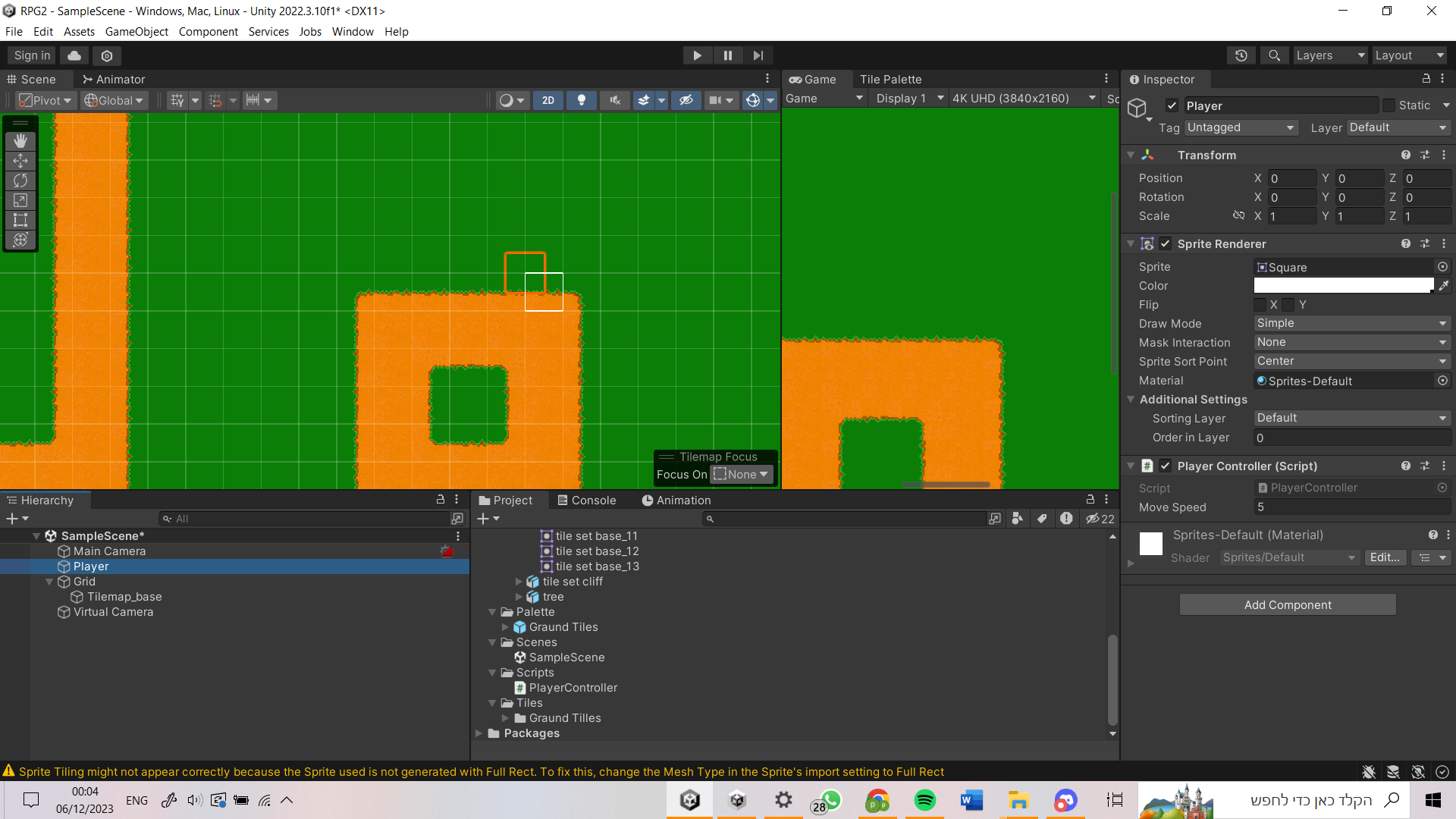Click the Step frame button

tap(758, 55)
